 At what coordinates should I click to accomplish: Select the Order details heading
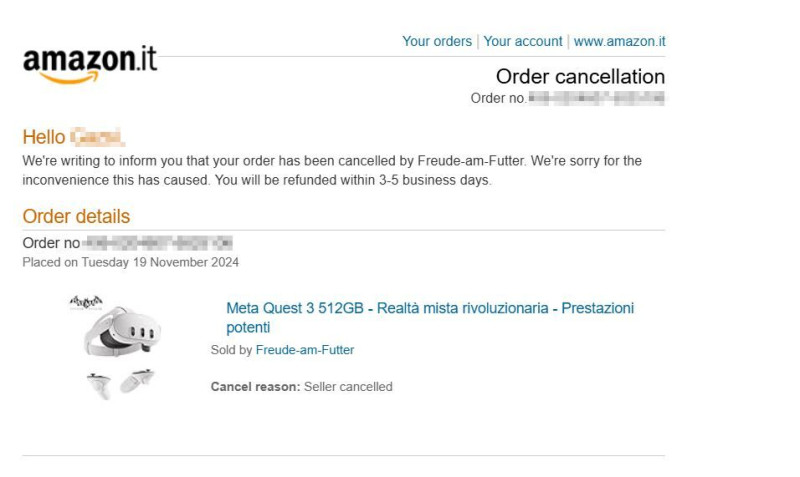click(x=76, y=216)
